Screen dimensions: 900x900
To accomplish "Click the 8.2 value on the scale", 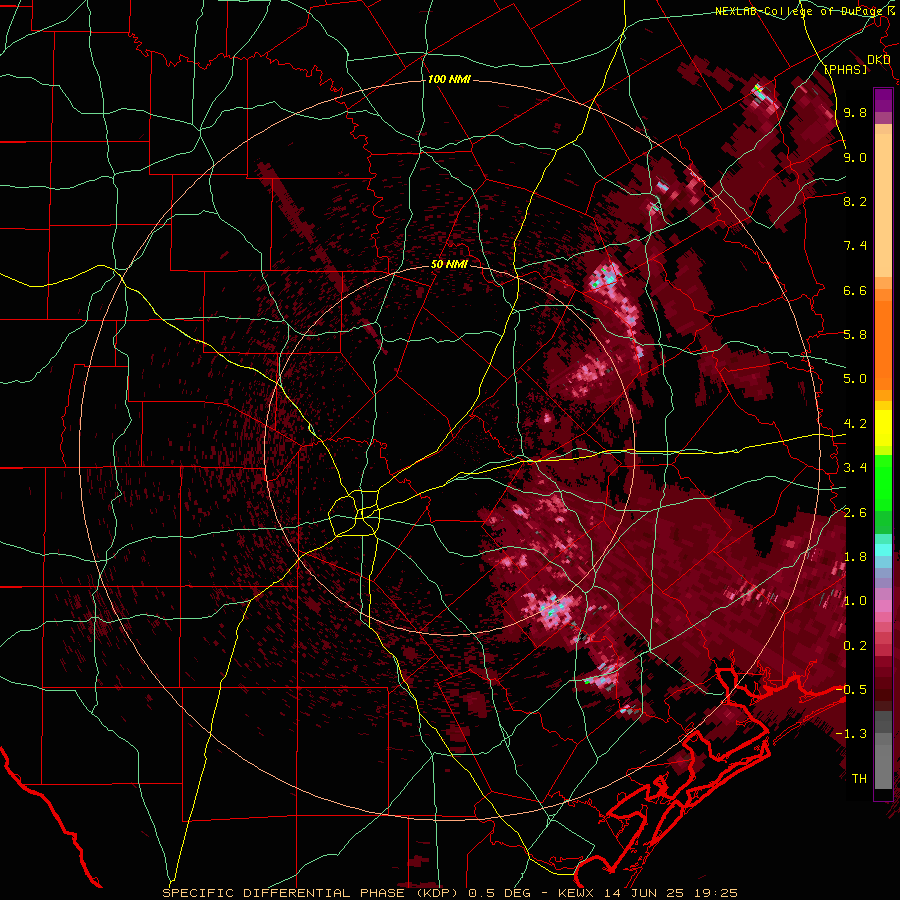I will [855, 201].
